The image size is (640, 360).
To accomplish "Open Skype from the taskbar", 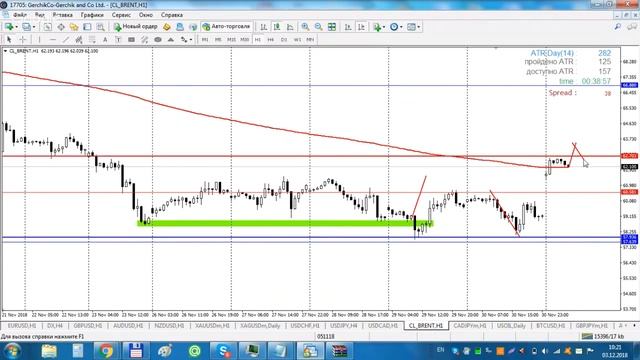I will (x=223, y=351).
